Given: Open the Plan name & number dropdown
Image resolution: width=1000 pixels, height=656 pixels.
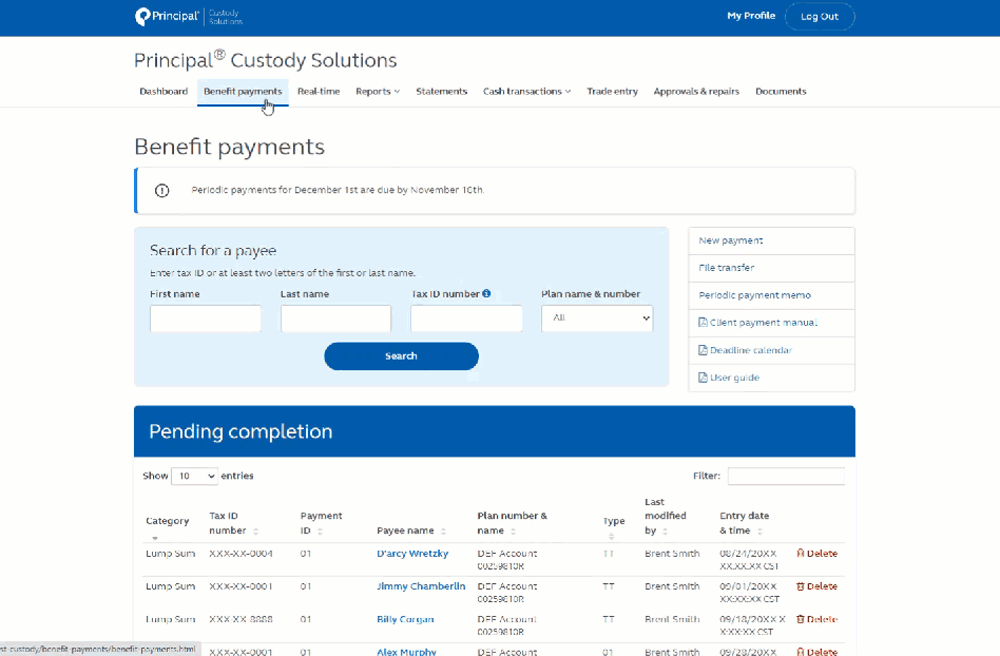Looking at the screenshot, I should 597,318.
